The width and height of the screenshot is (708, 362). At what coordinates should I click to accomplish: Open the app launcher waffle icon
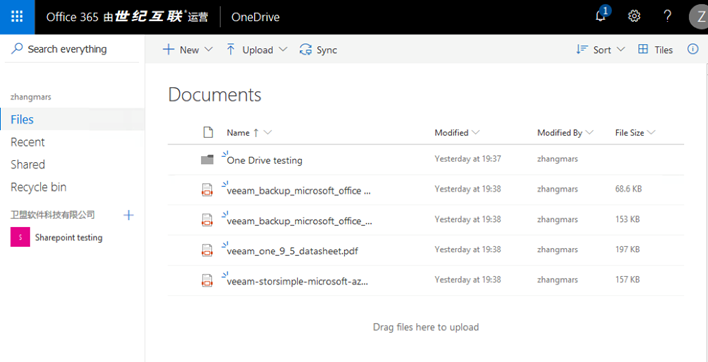17,17
